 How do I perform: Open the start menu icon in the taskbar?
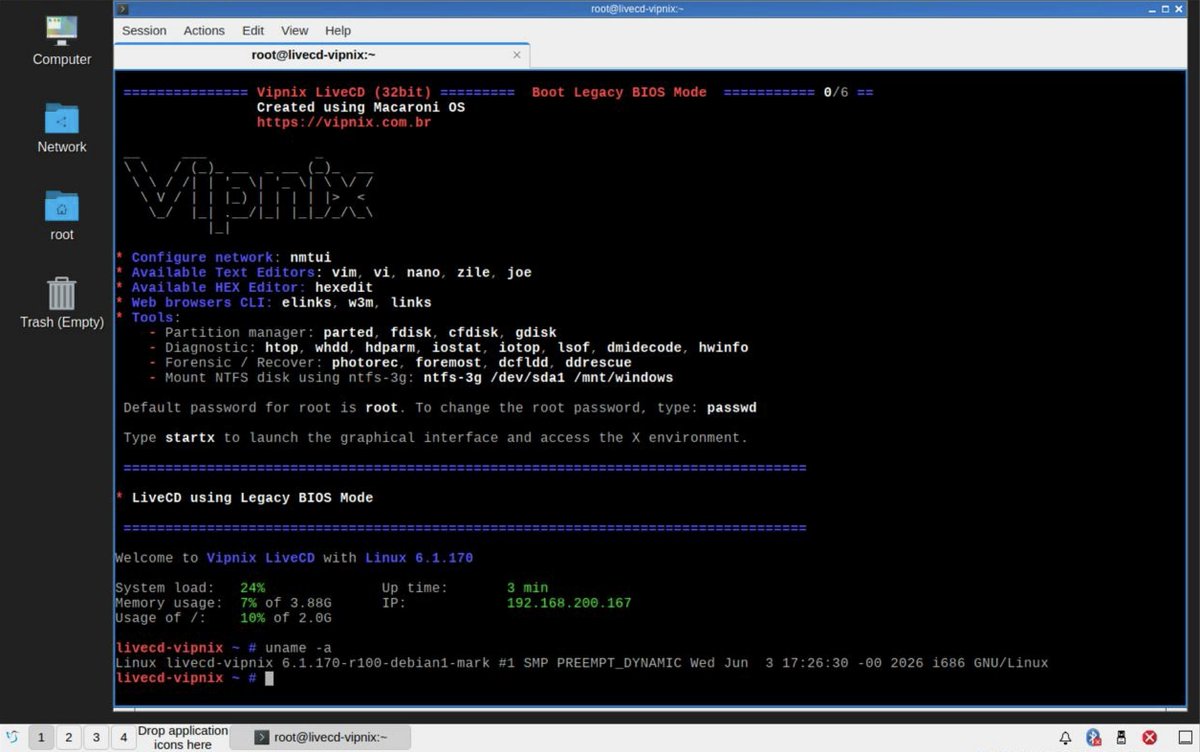[x=12, y=738]
